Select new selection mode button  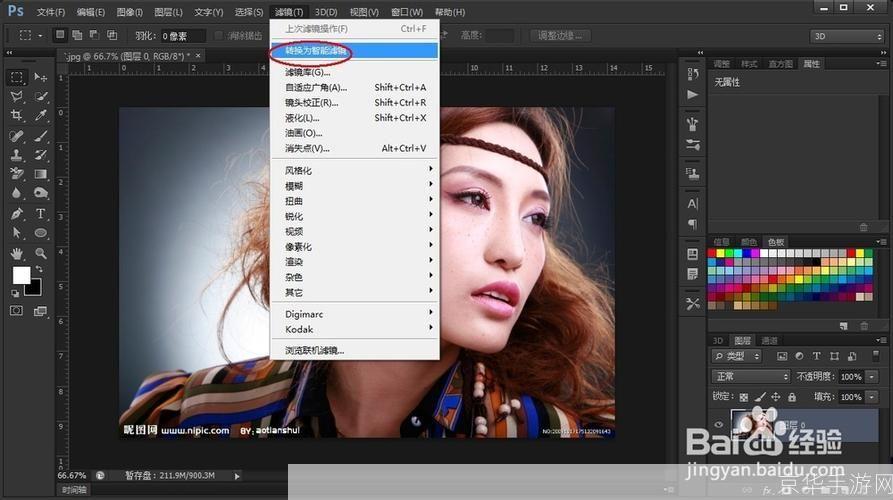click(x=60, y=35)
